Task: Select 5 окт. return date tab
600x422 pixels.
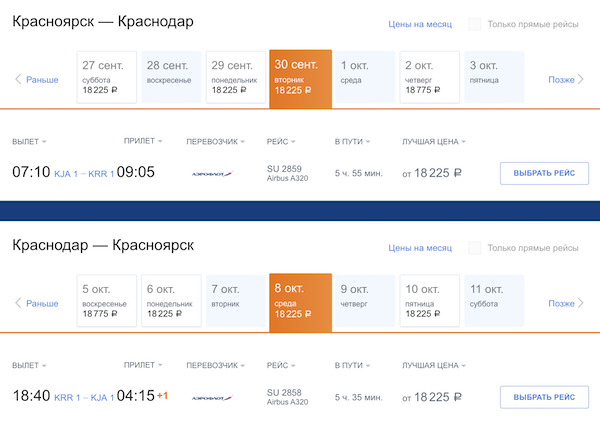Action: coord(108,302)
